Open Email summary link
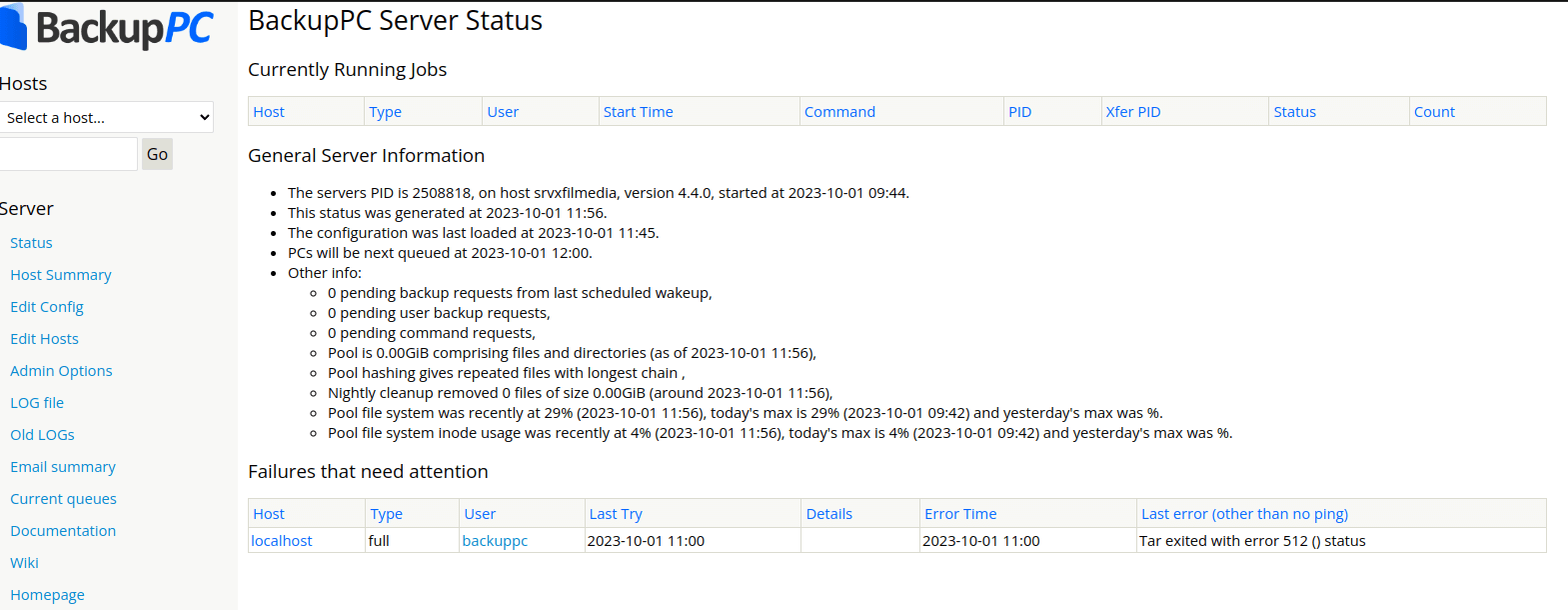Image resolution: width=1568 pixels, height=610 pixels. [63, 467]
